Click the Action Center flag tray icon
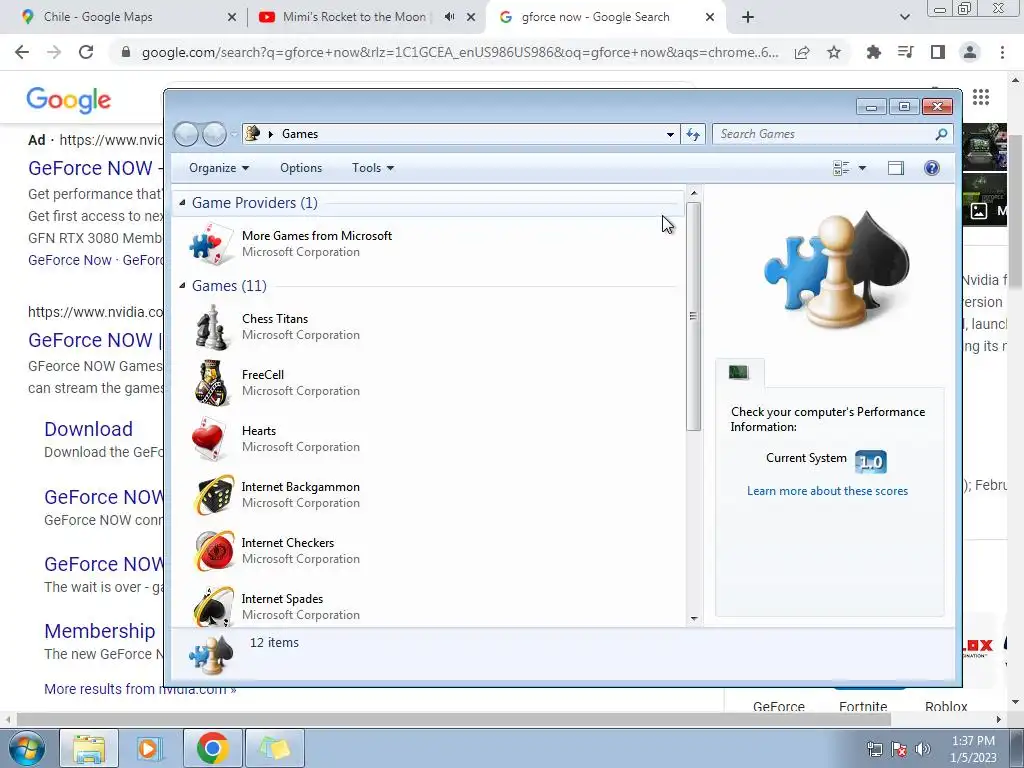The image size is (1024, 768). coord(899,749)
